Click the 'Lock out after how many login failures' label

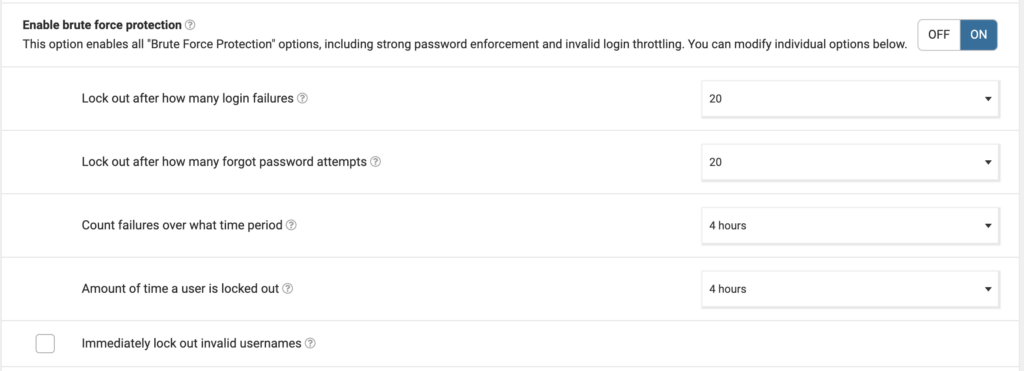coord(187,99)
